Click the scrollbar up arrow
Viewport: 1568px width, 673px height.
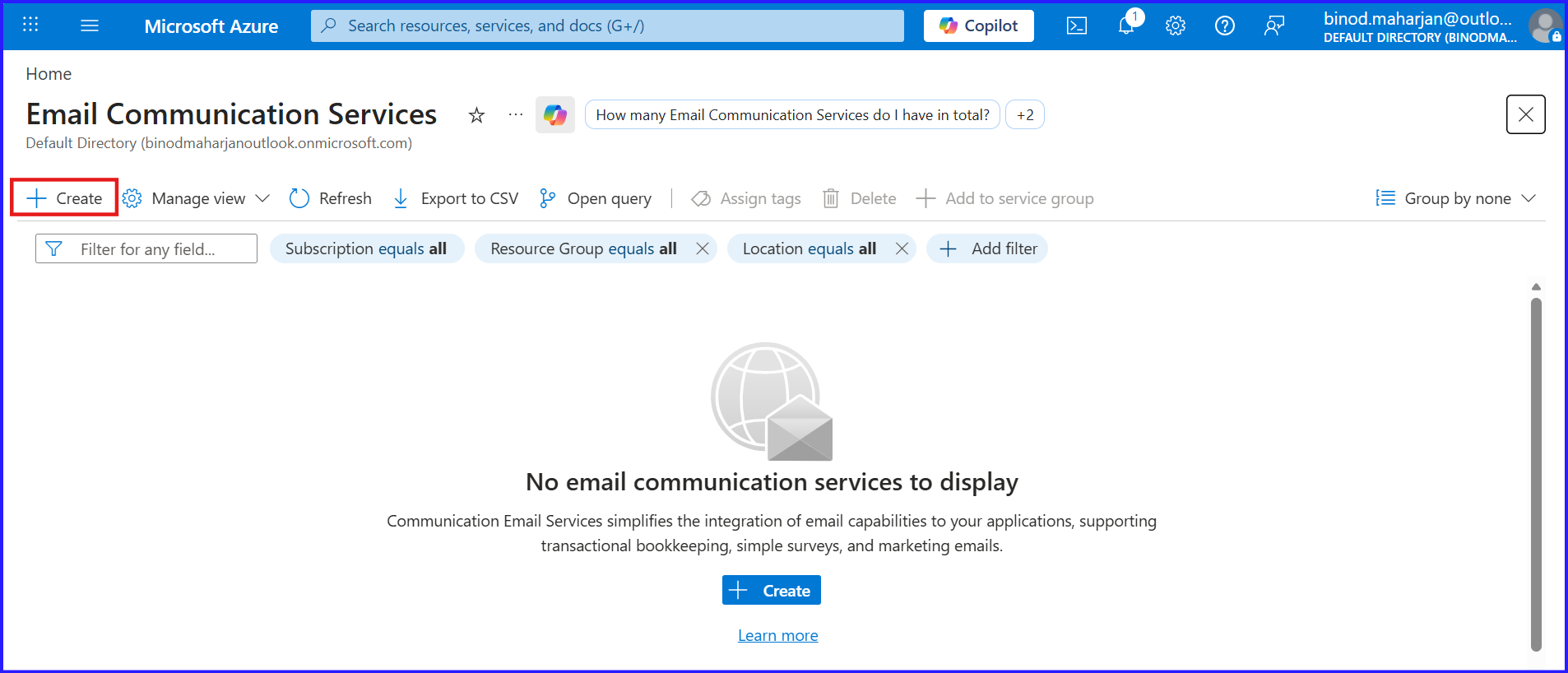[x=1536, y=287]
